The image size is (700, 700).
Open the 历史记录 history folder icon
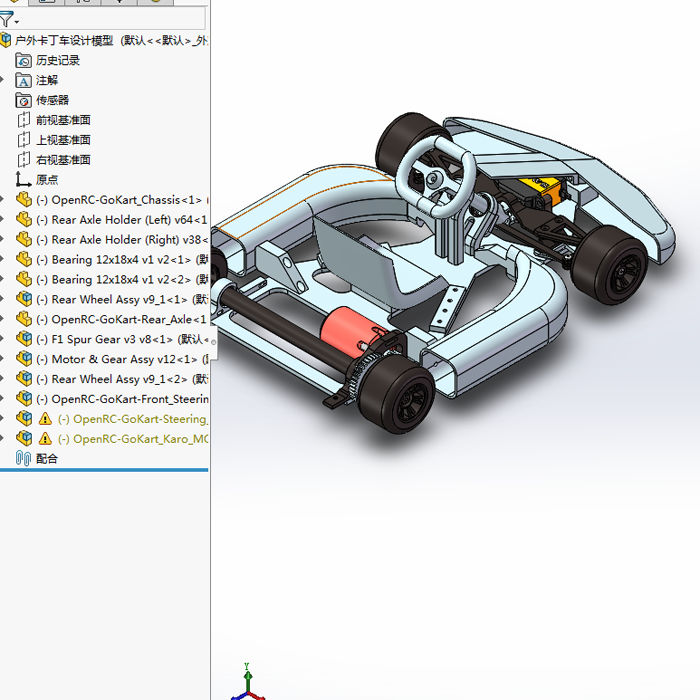click(23, 60)
